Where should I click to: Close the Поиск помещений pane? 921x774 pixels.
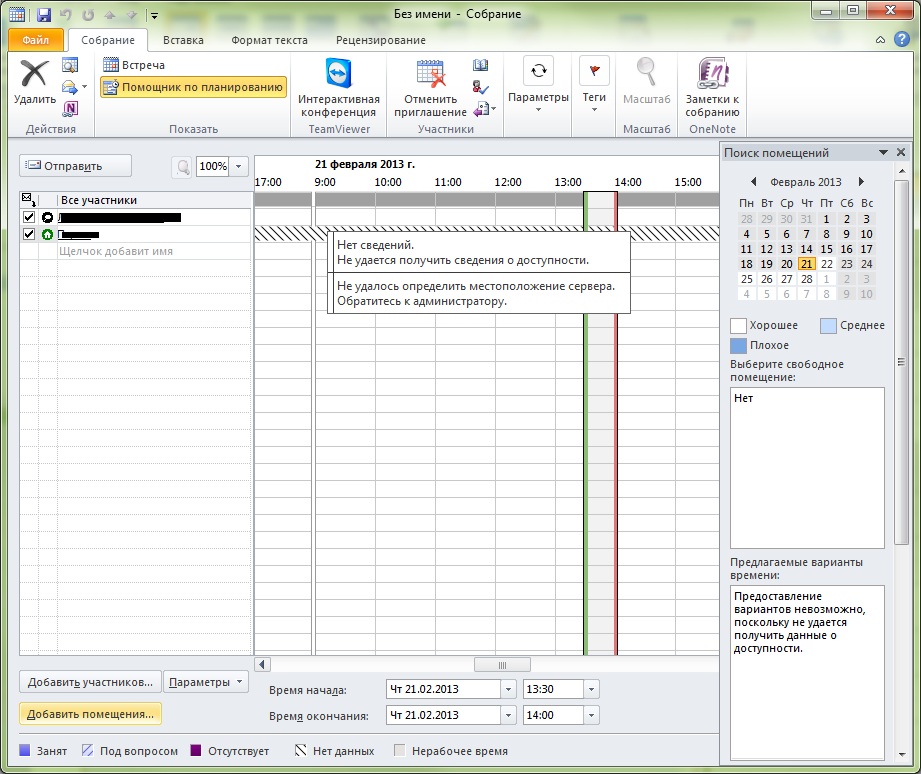tap(901, 152)
